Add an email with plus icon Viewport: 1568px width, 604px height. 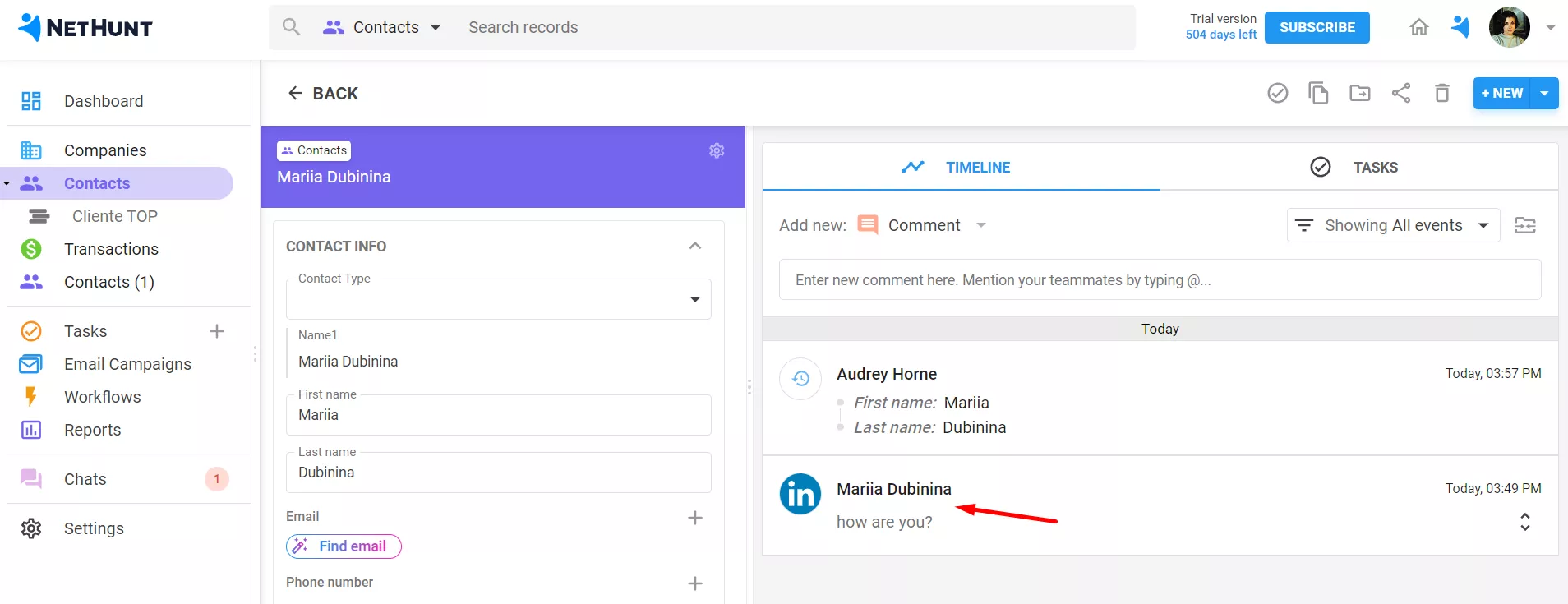tap(695, 518)
